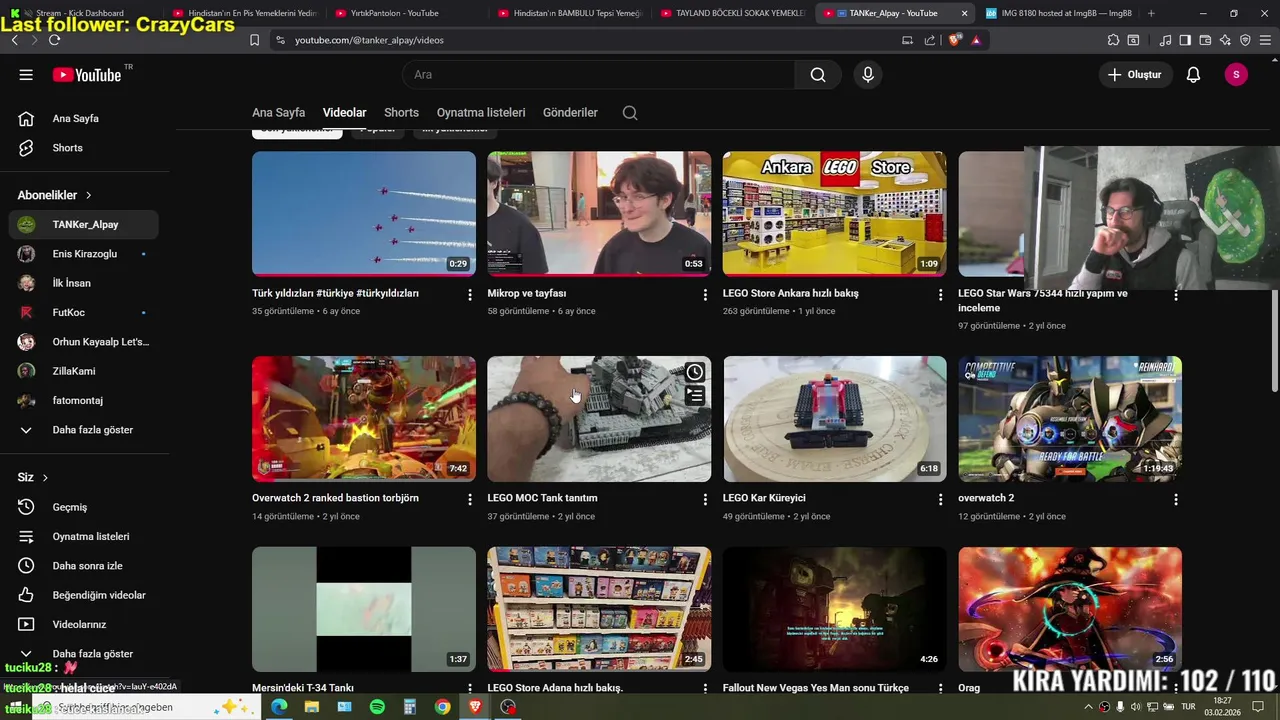
Task: Open sidebar Oynatma listeleri entry
Action: [x=84, y=537]
